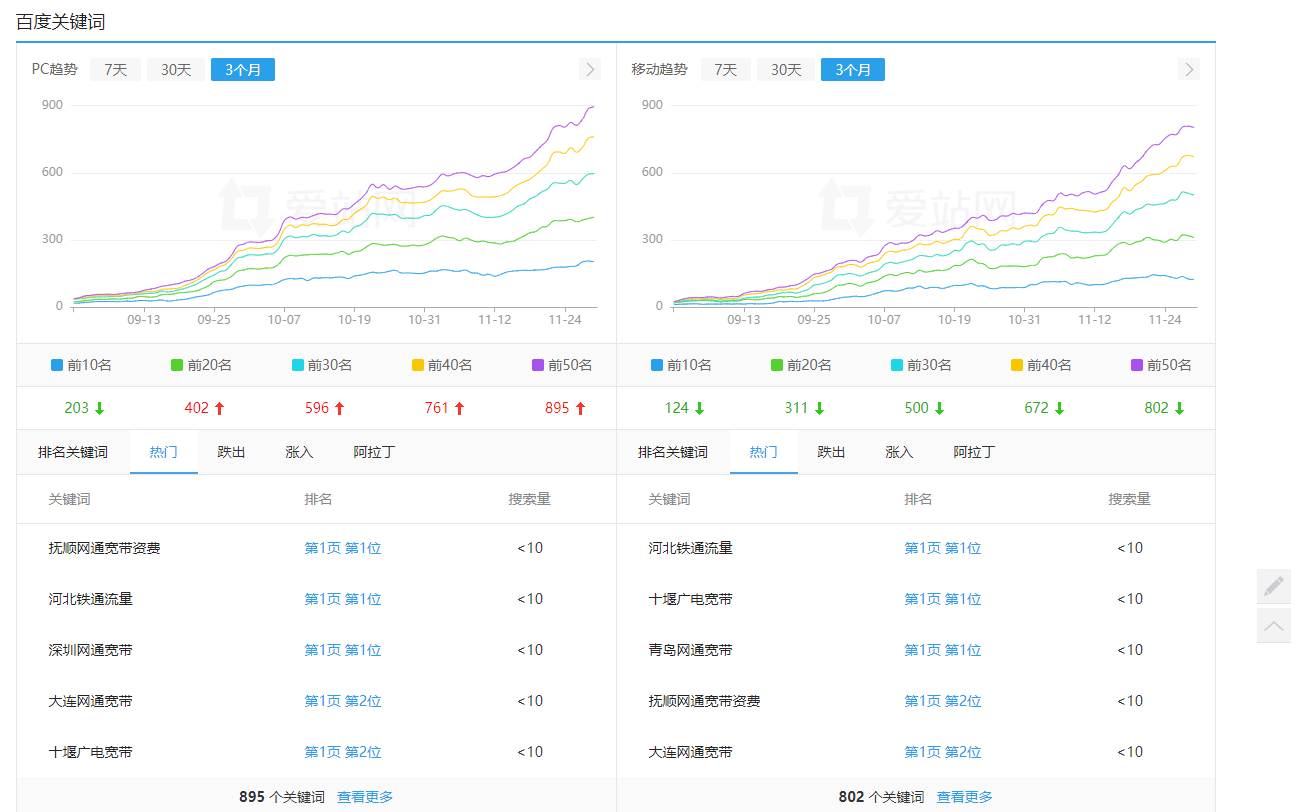Open PC 涨入 tab
This screenshot has height=812, width=1309.
(300, 452)
